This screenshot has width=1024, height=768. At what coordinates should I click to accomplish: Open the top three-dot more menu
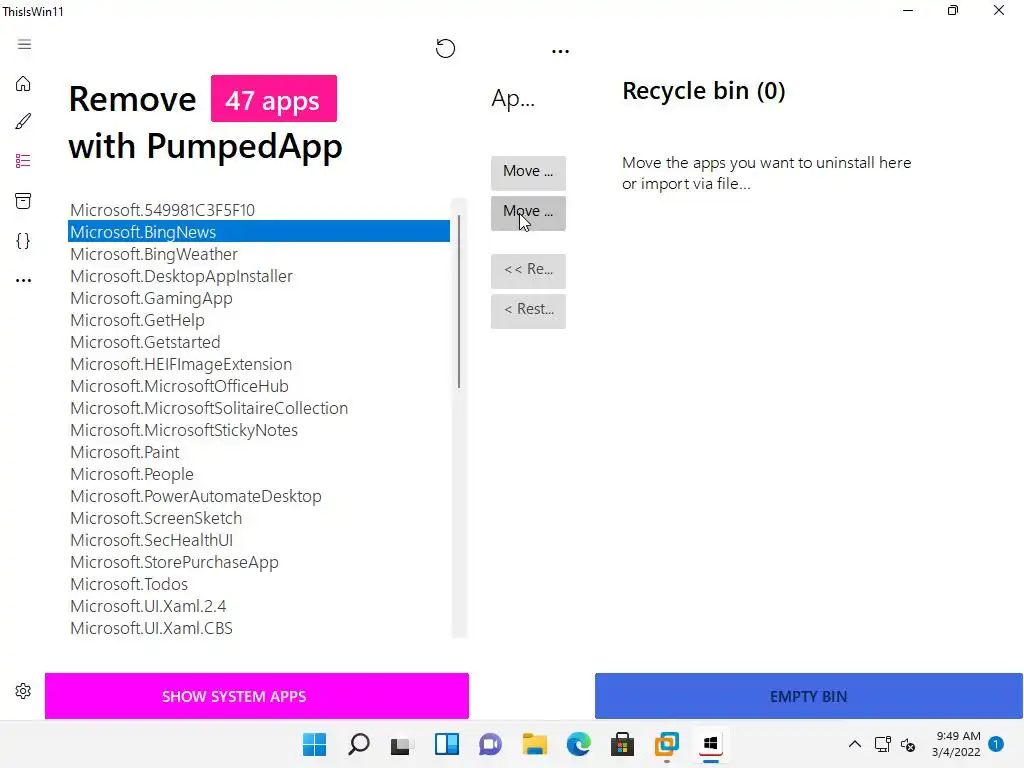560,51
